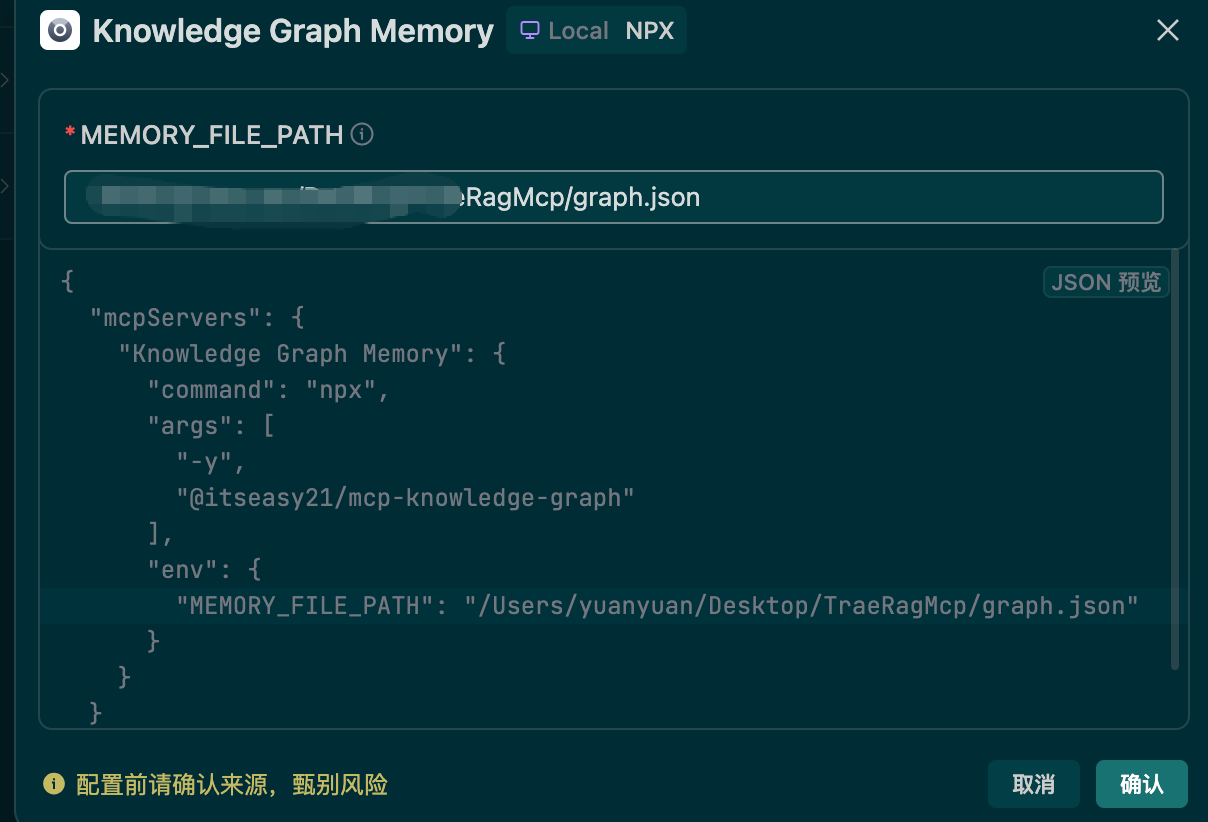Click the JSON preview vertical scrollbar
The height and width of the screenshot is (822, 1208).
pos(1175,460)
